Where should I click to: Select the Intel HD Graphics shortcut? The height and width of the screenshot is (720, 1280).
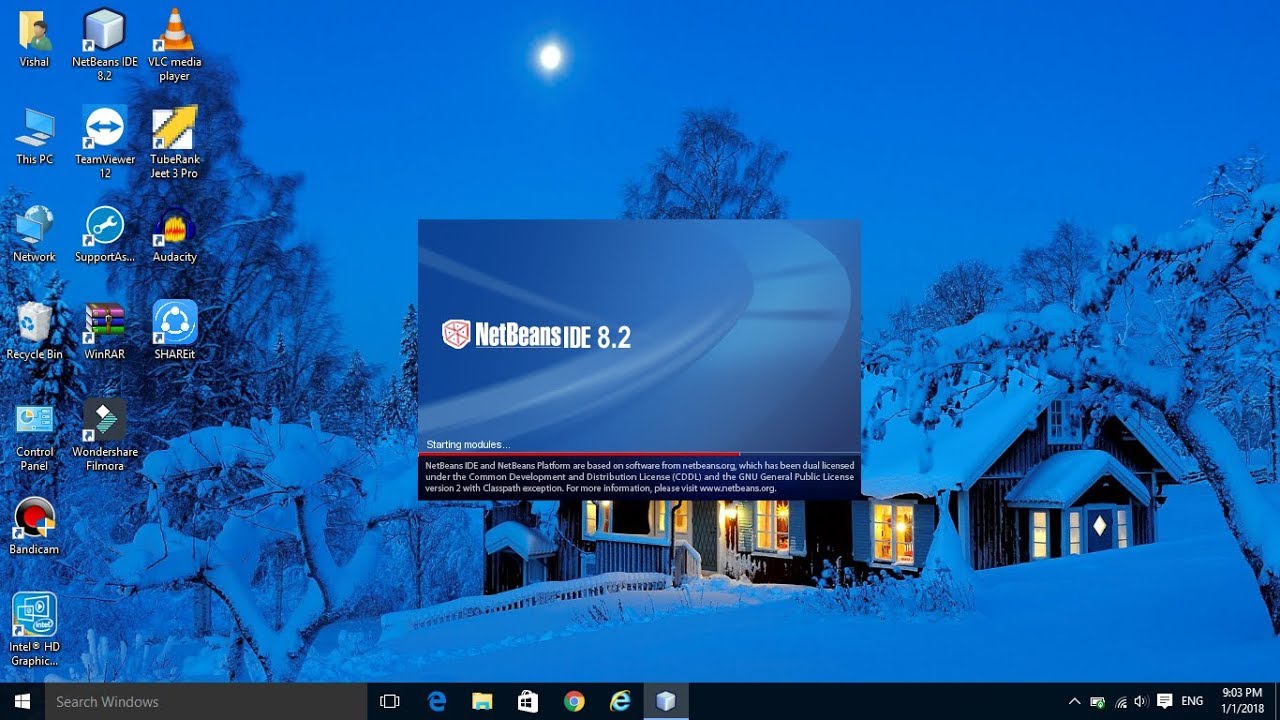click(x=34, y=630)
